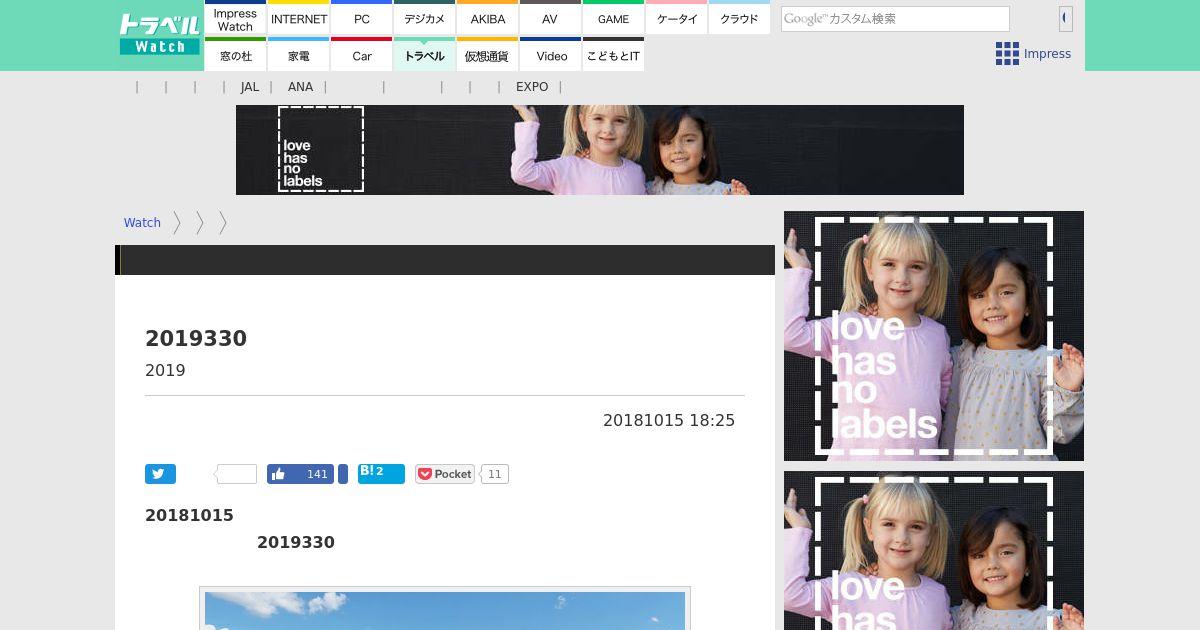Screen dimensions: 1200x630
Task: Open the こどもとIT tab
Action: (x=614, y=55)
